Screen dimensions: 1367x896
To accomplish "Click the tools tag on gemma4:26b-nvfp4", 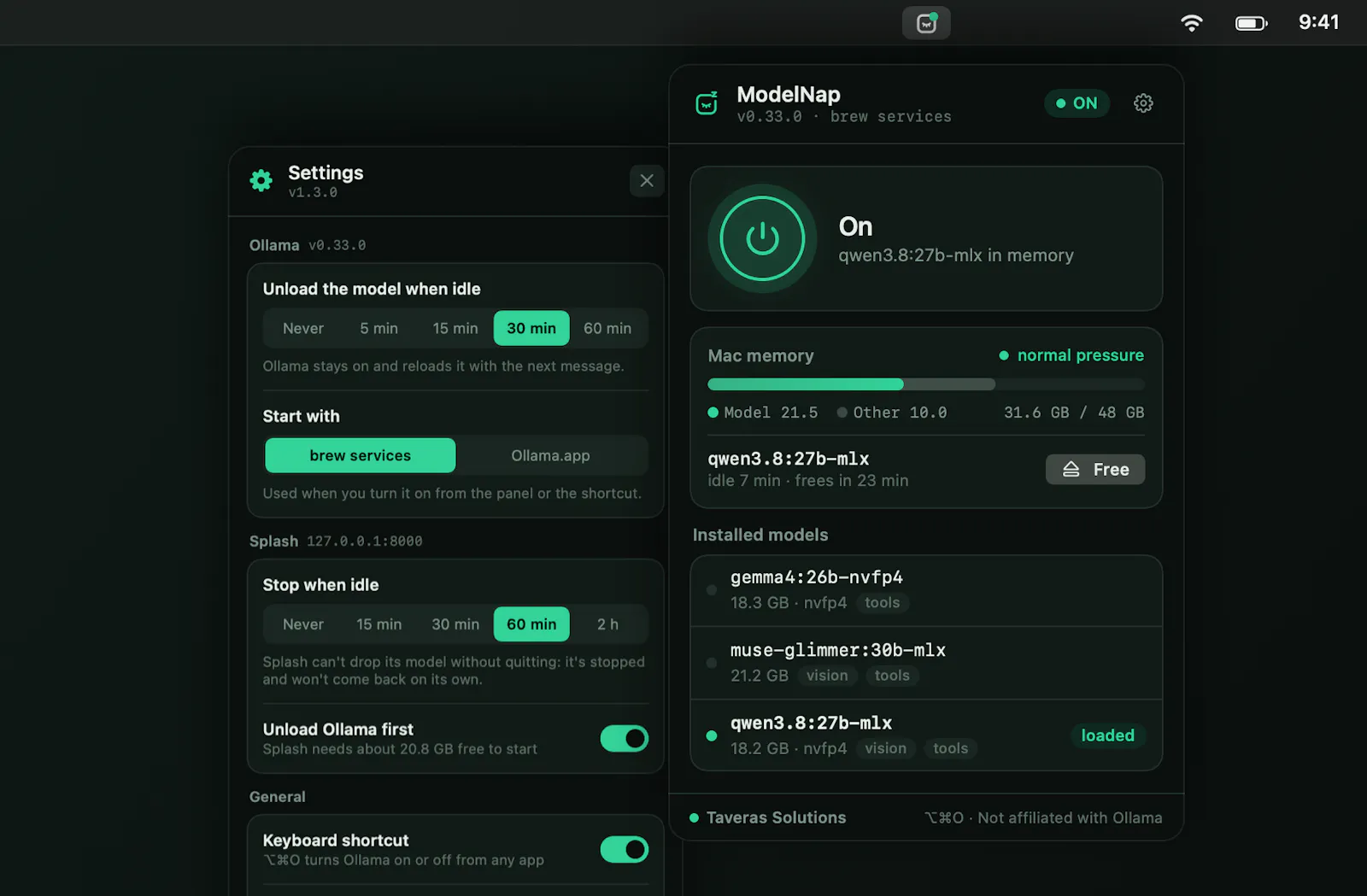I will tap(882, 603).
